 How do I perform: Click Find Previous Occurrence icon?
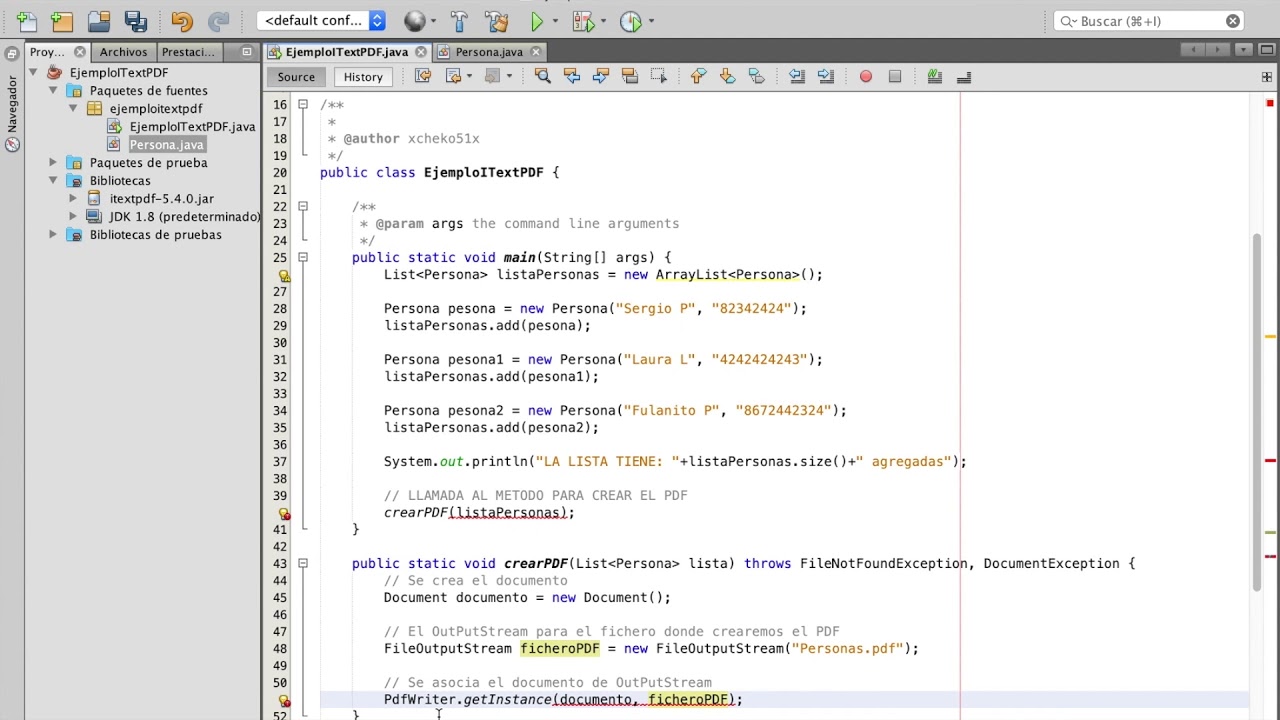click(x=571, y=76)
